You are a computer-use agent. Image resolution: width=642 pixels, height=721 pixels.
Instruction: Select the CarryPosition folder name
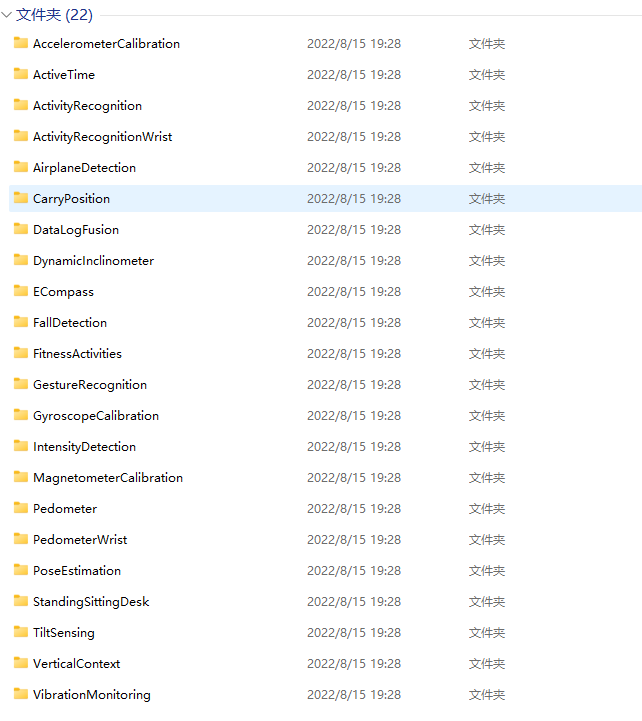pos(71,199)
